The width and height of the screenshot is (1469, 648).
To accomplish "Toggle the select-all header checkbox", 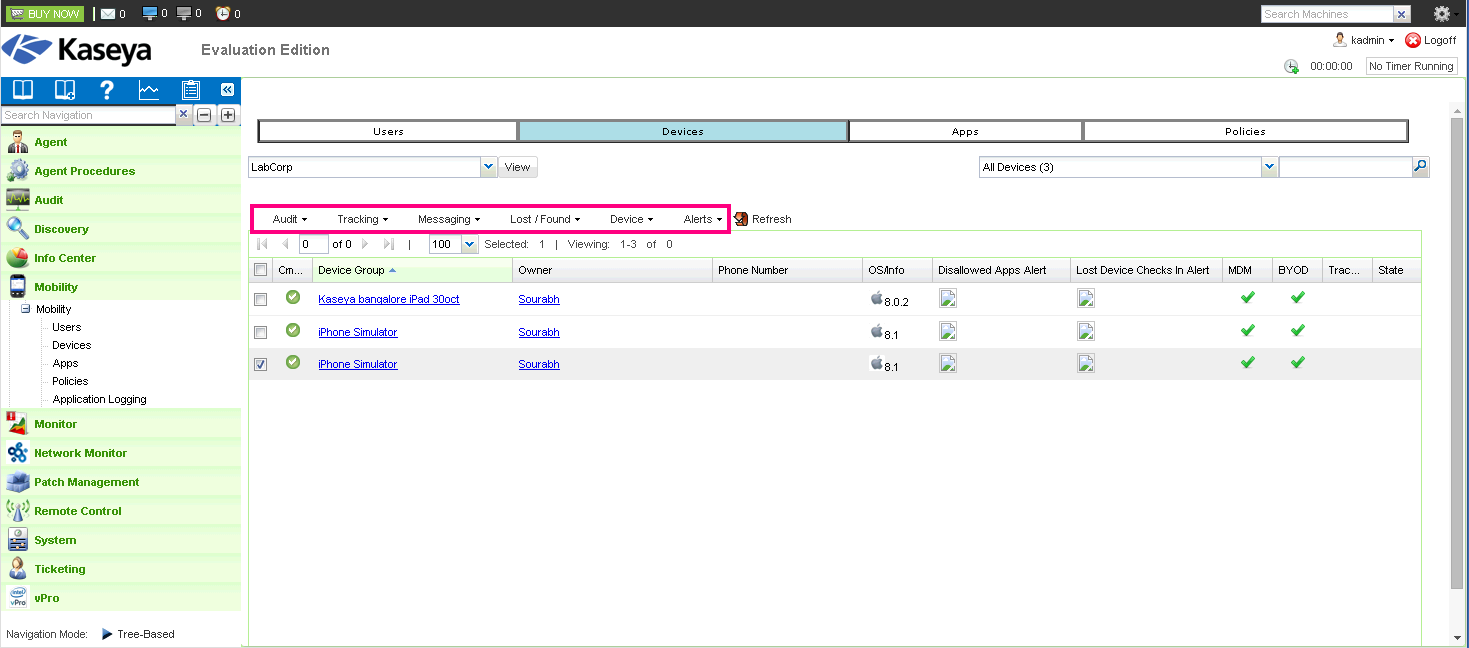I will click(x=261, y=270).
